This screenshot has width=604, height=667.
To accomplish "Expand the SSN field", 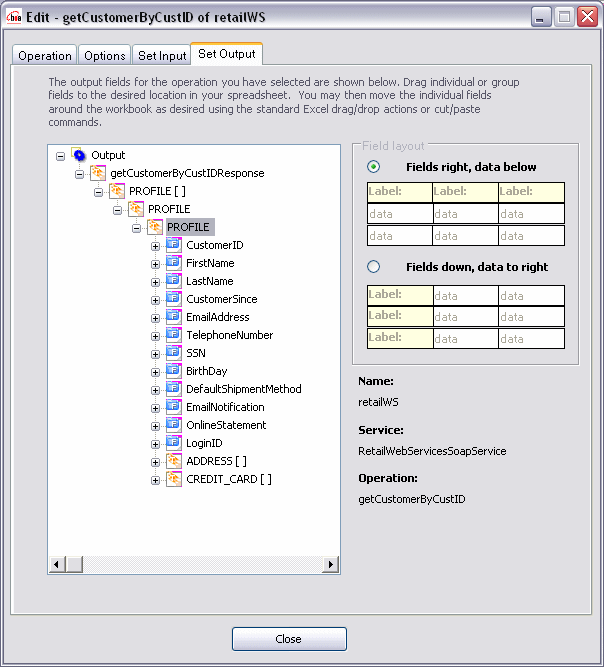I will [x=155, y=354].
